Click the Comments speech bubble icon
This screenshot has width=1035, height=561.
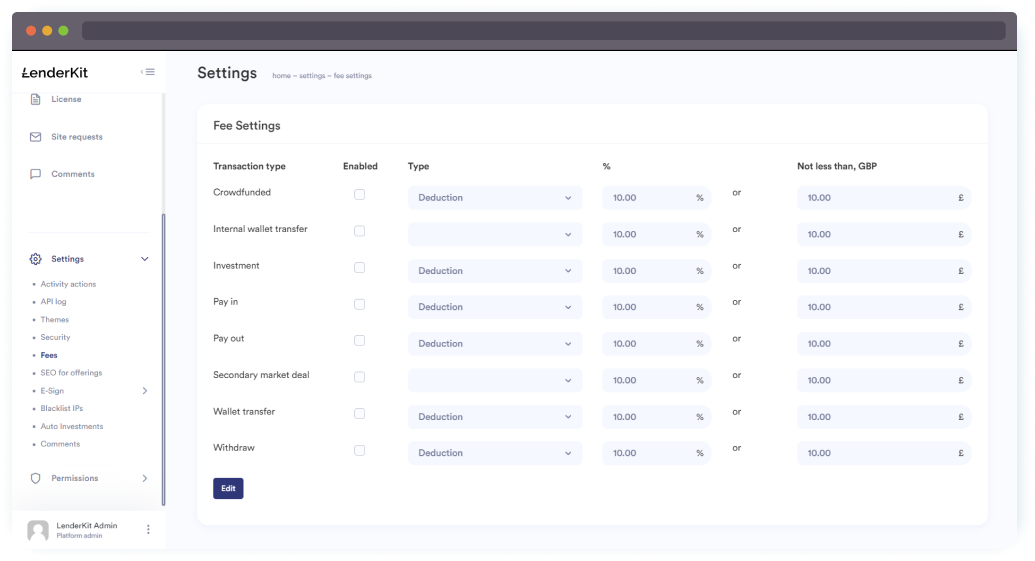(x=36, y=174)
